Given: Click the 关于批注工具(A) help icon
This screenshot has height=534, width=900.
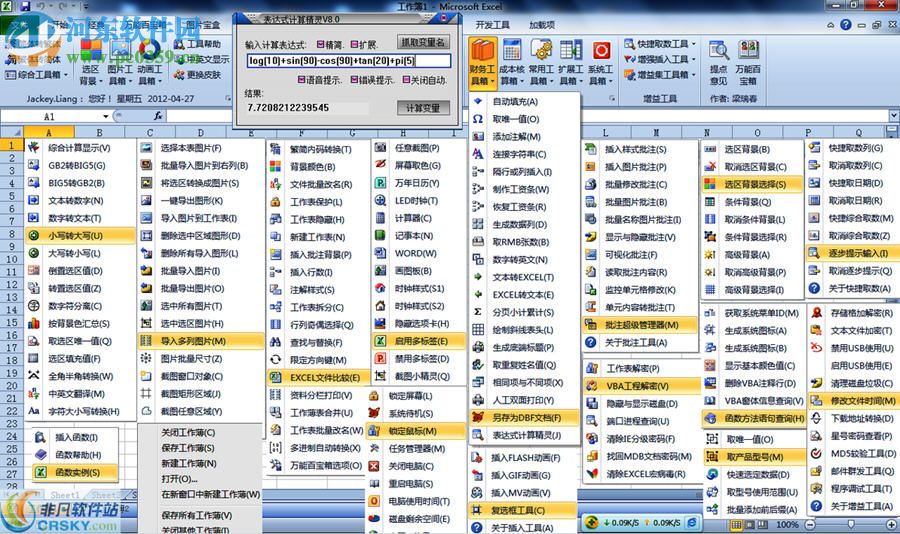Looking at the screenshot, I should (591, 343).
